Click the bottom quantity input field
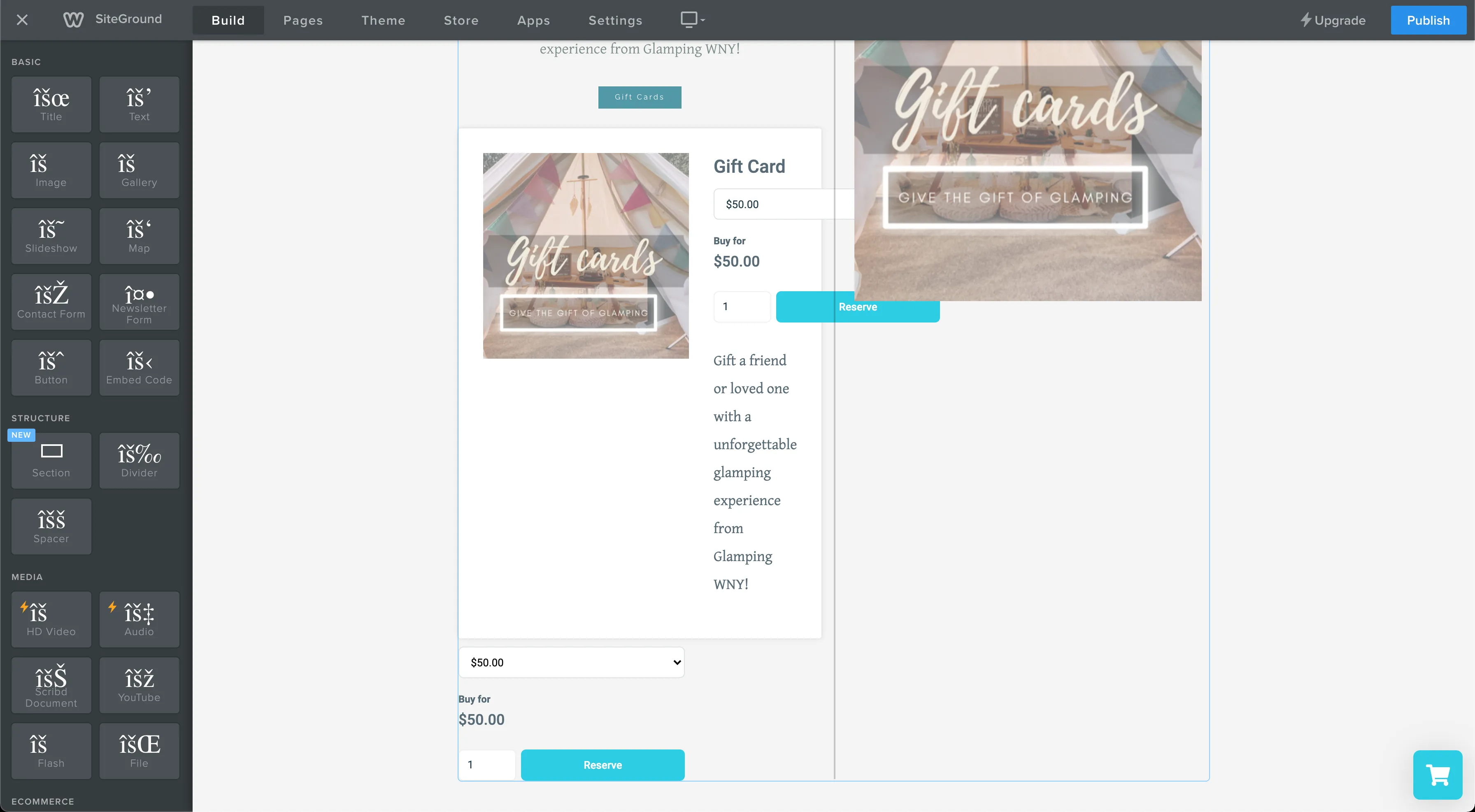 pyautogui.click(x=487, y=765)
